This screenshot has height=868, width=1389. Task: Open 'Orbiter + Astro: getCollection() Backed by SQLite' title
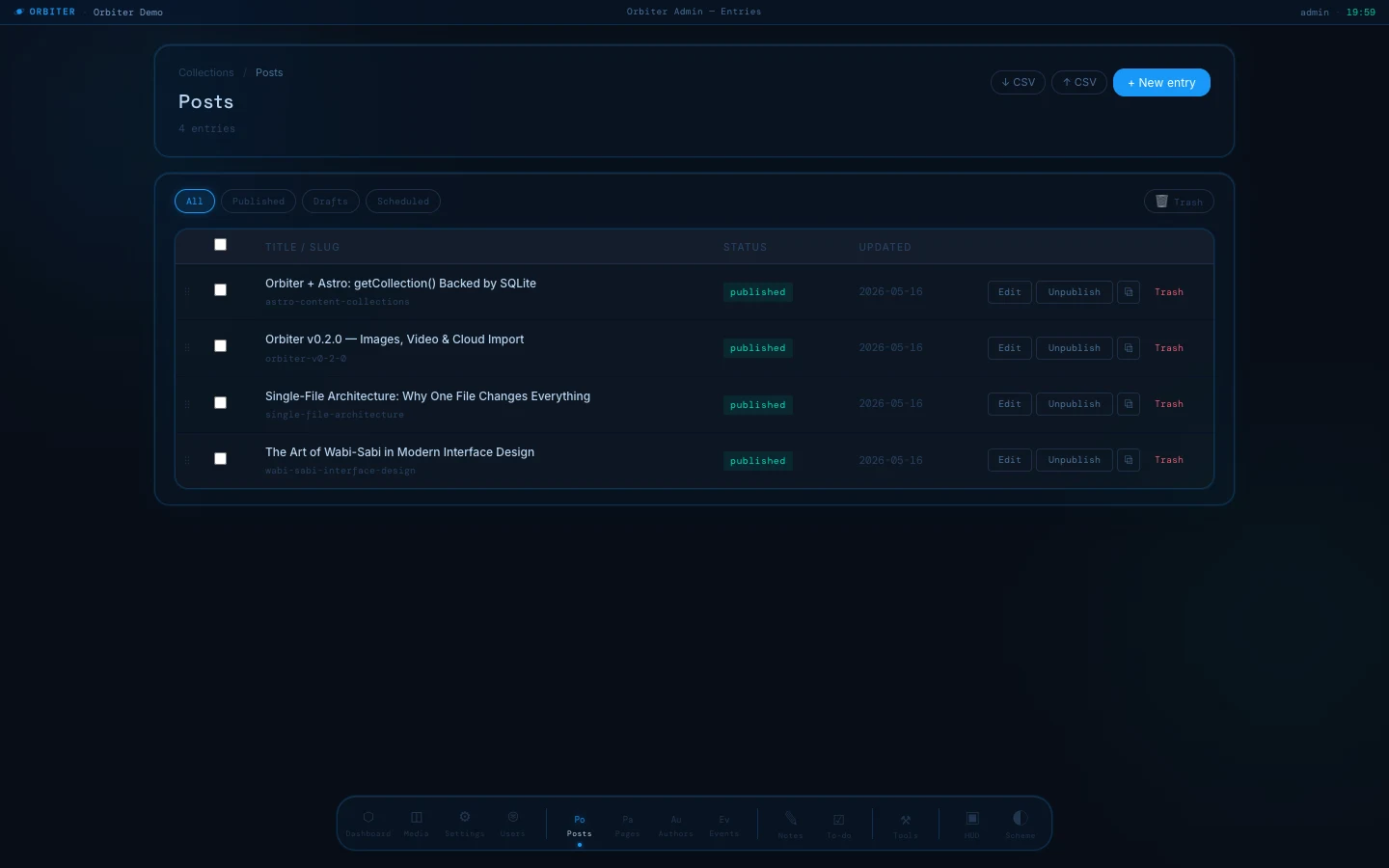click(400, 284)
